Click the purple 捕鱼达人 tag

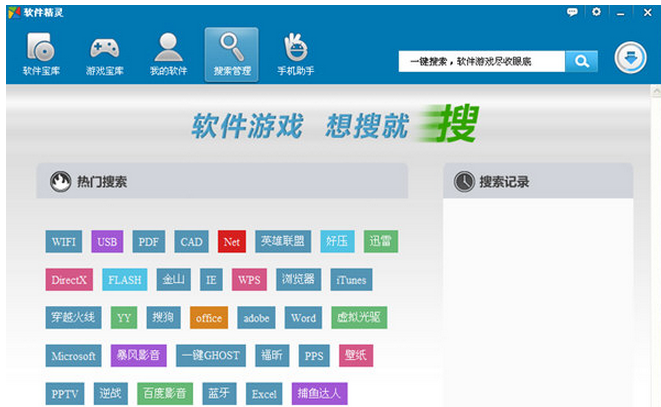tap(319, 394)
